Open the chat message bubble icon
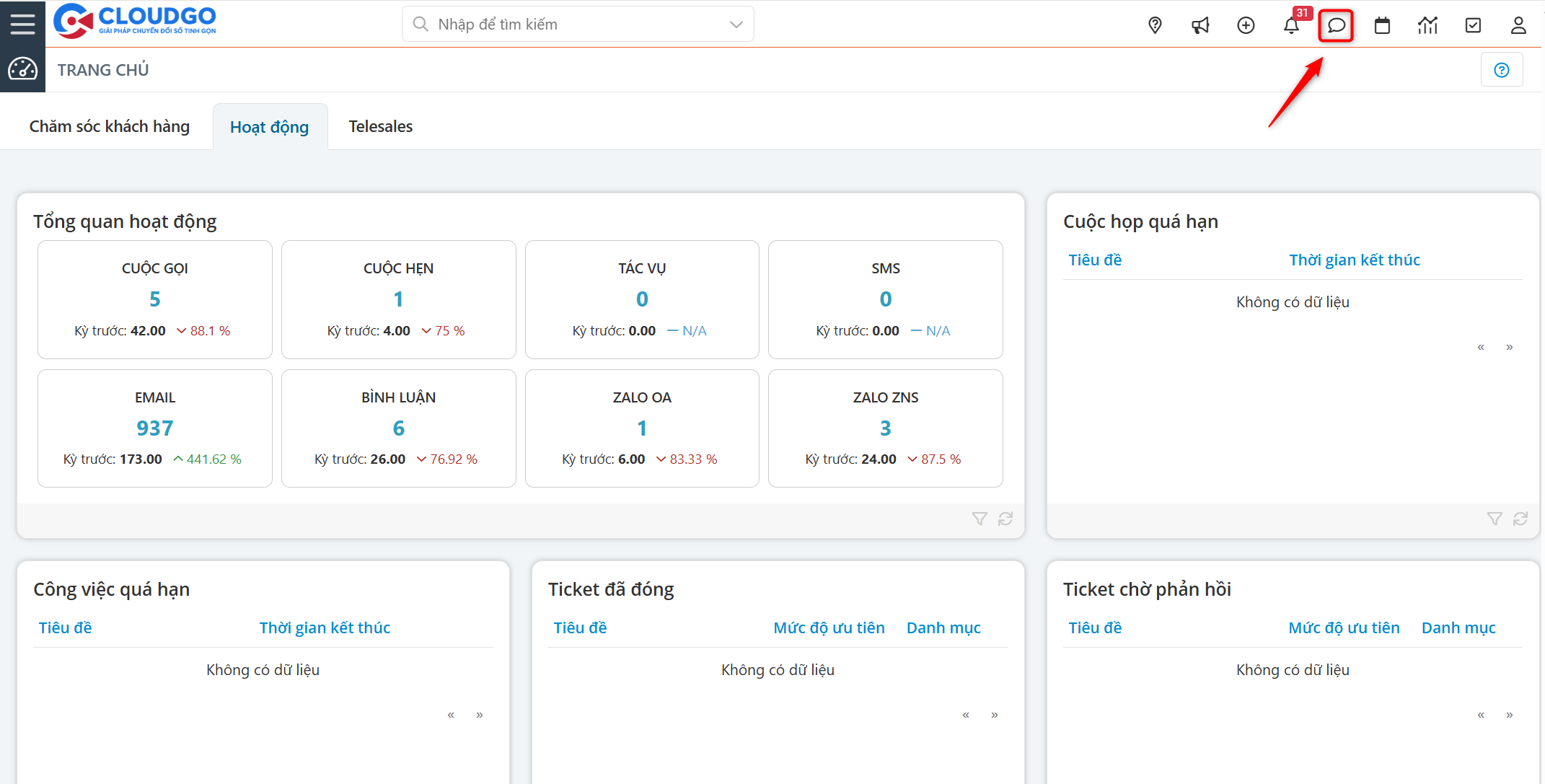Image resolution: width=1545 pixels, height=784 pixels. 1336,25
